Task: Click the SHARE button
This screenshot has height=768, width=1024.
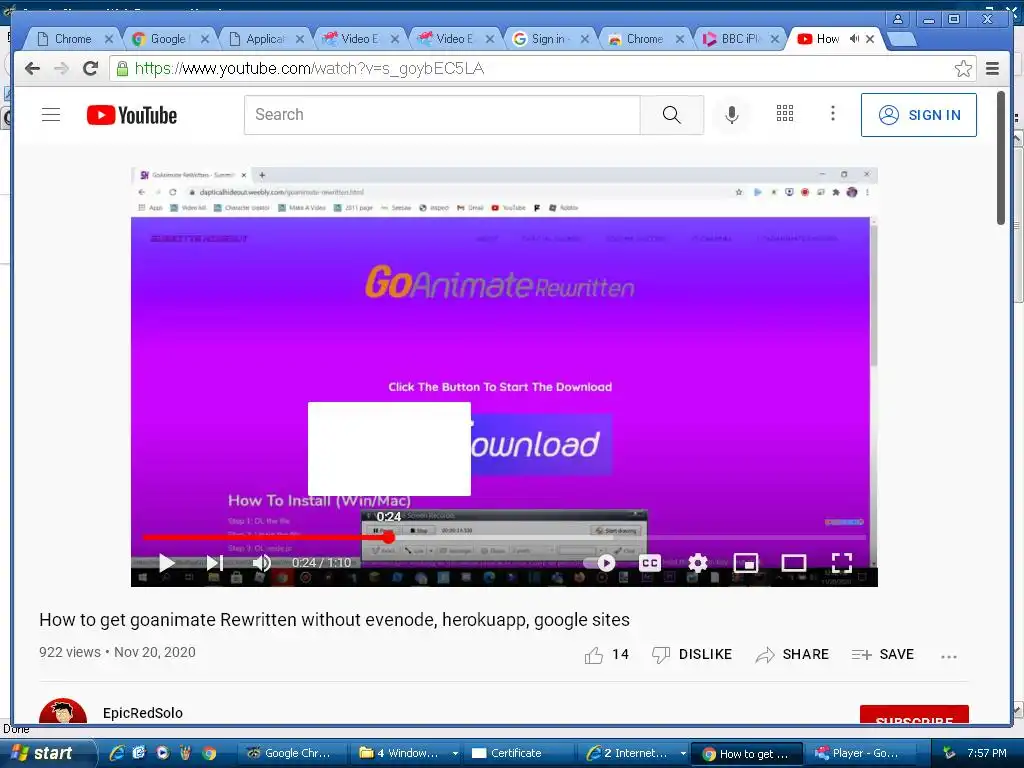Action: [x=792, y=654]
